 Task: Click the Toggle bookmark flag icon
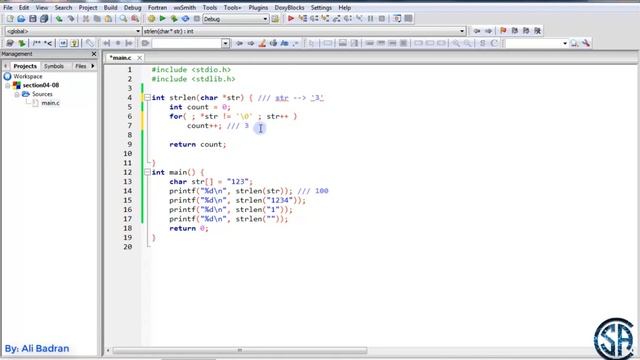click(503, 31)
